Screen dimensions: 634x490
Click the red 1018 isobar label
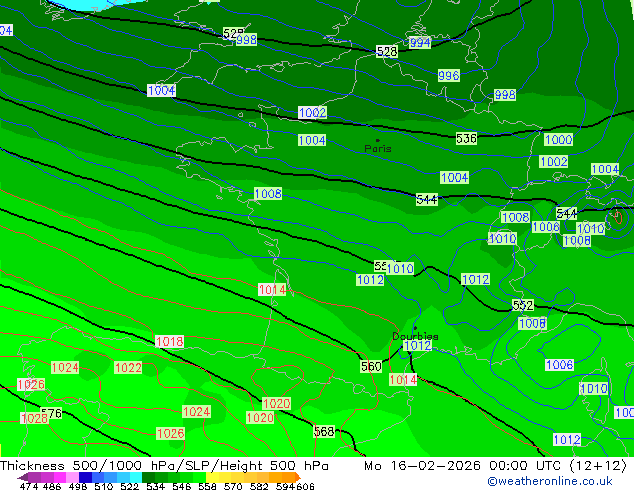click(x=170, y=342)
